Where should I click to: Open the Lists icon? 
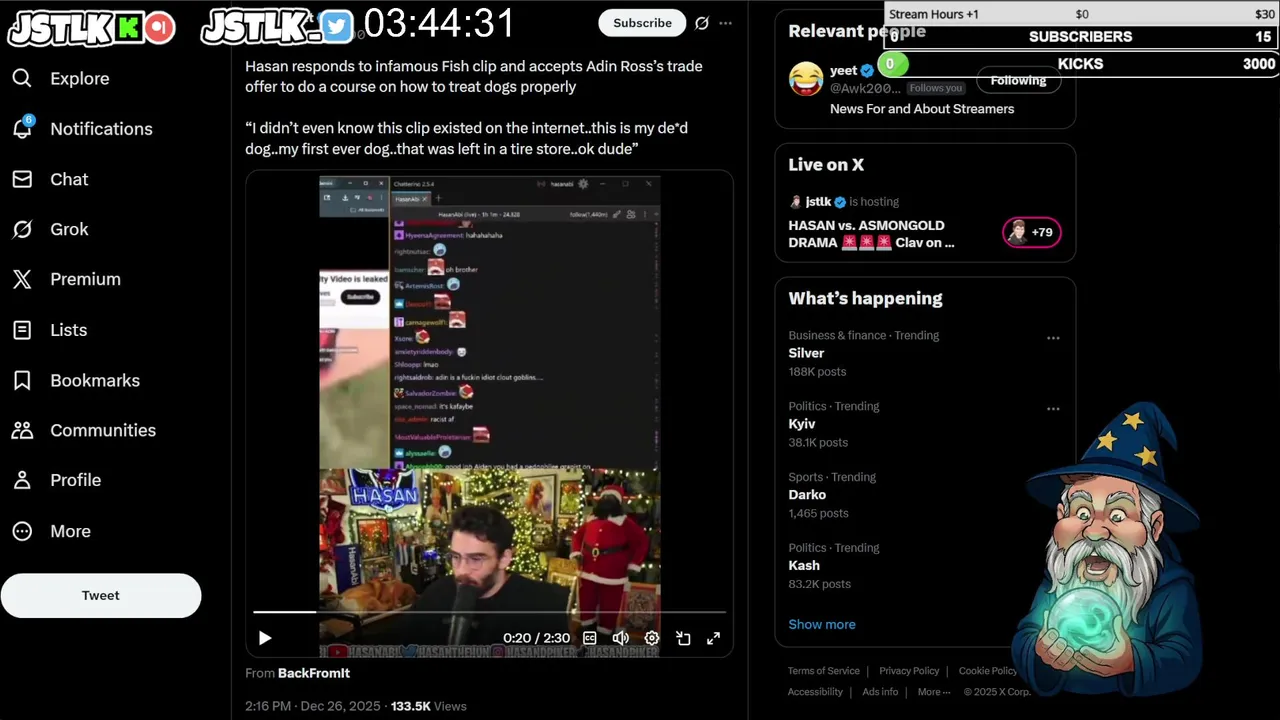point(22,330)
